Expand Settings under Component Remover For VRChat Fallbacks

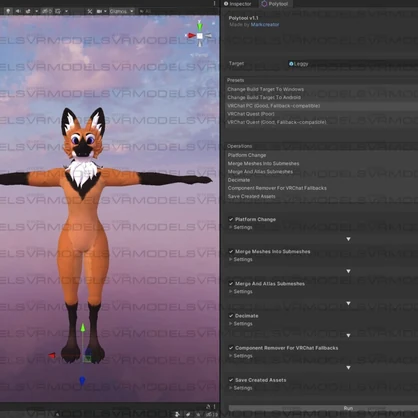click(241, 356)
